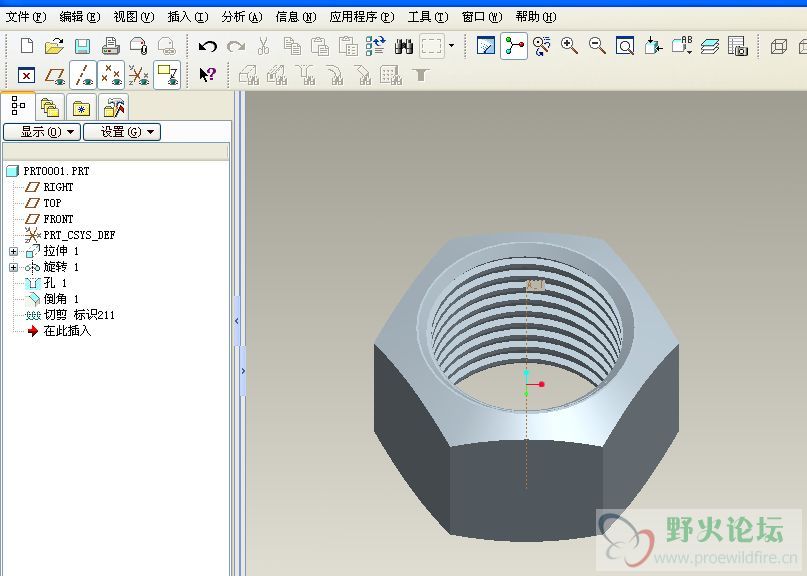
Task: Print the model using the printer icon
Action: pyautogui.click(x=111, y=46)
